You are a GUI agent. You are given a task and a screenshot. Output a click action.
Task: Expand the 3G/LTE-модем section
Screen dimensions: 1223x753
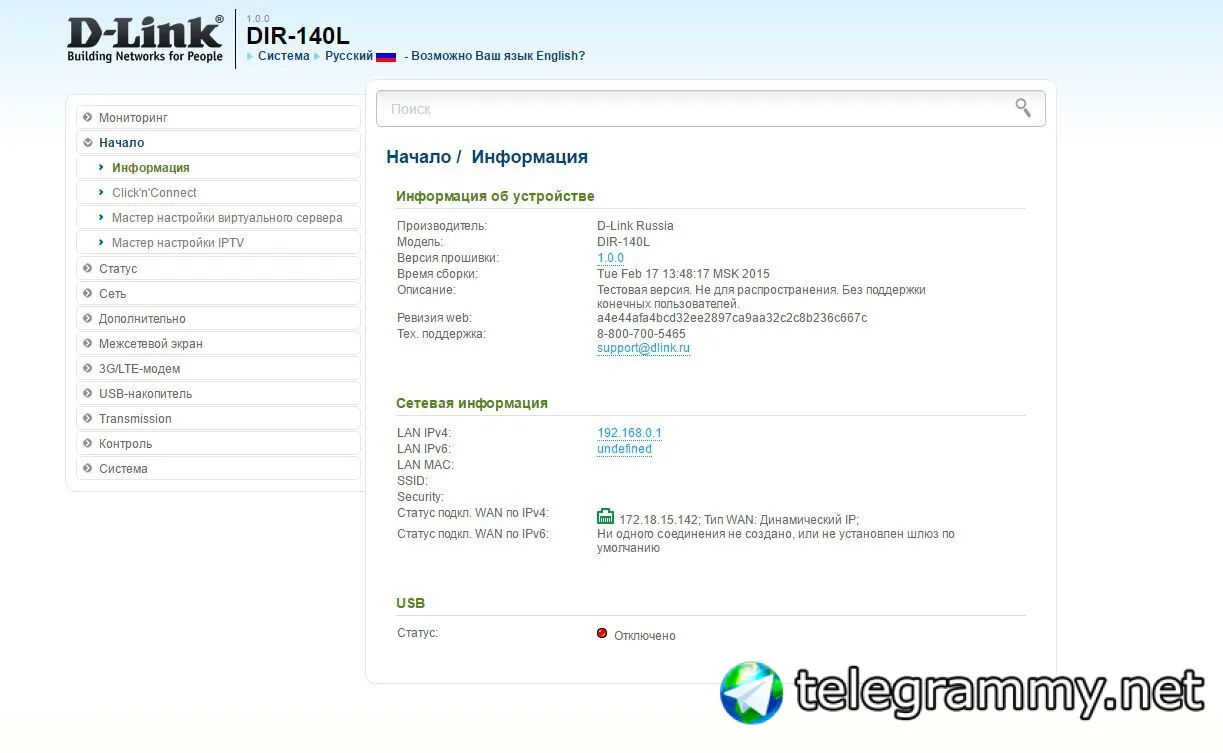click(218, 369)
